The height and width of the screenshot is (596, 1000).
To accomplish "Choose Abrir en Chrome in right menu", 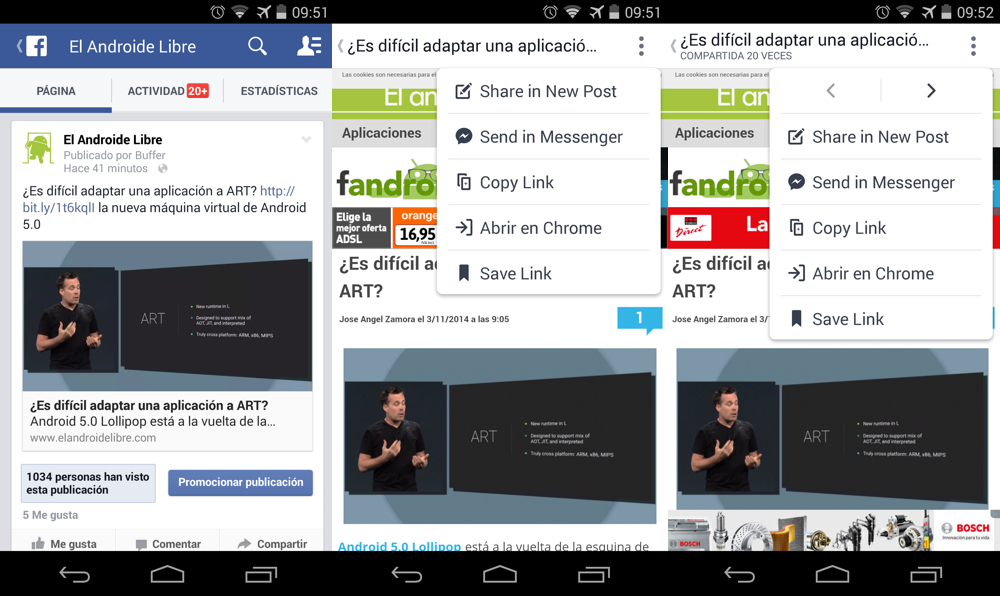I will click(872, 273).
